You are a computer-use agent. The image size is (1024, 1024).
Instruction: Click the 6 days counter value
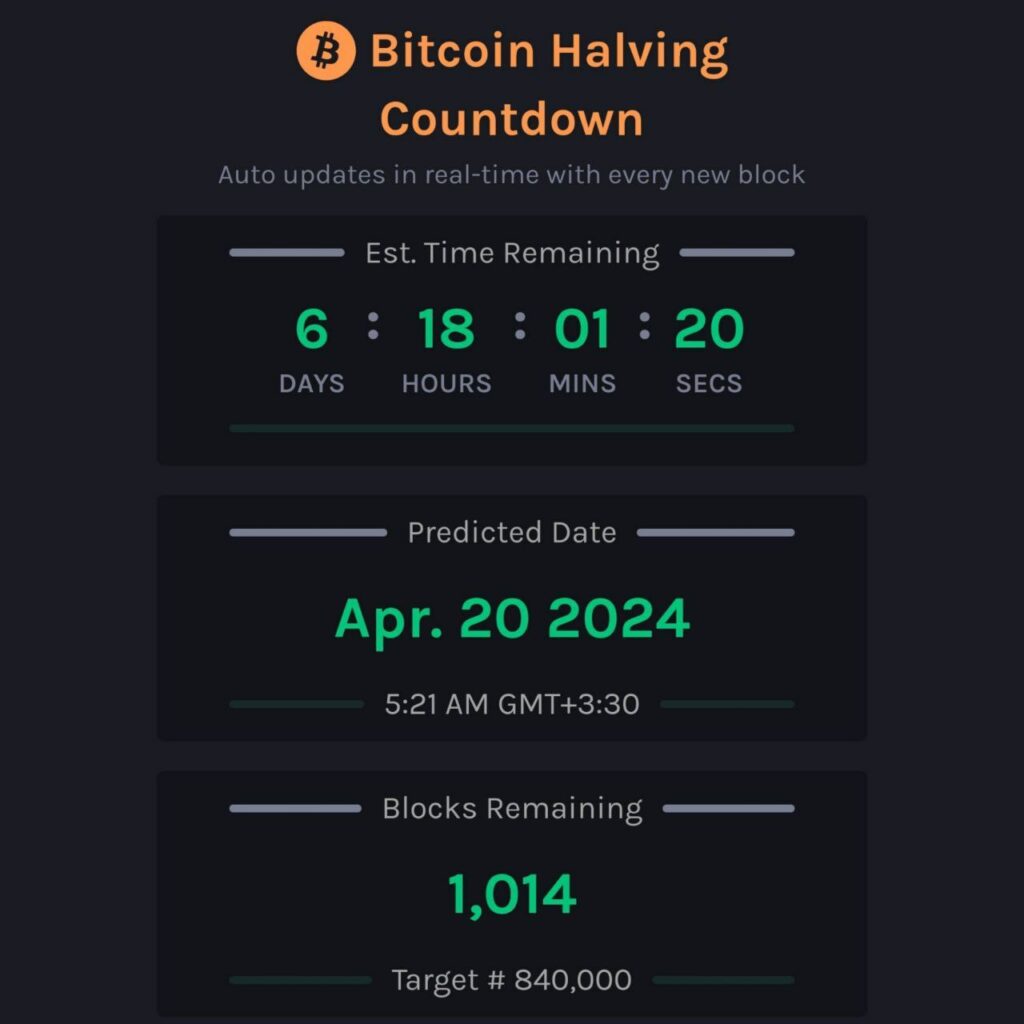pos(312,328)
